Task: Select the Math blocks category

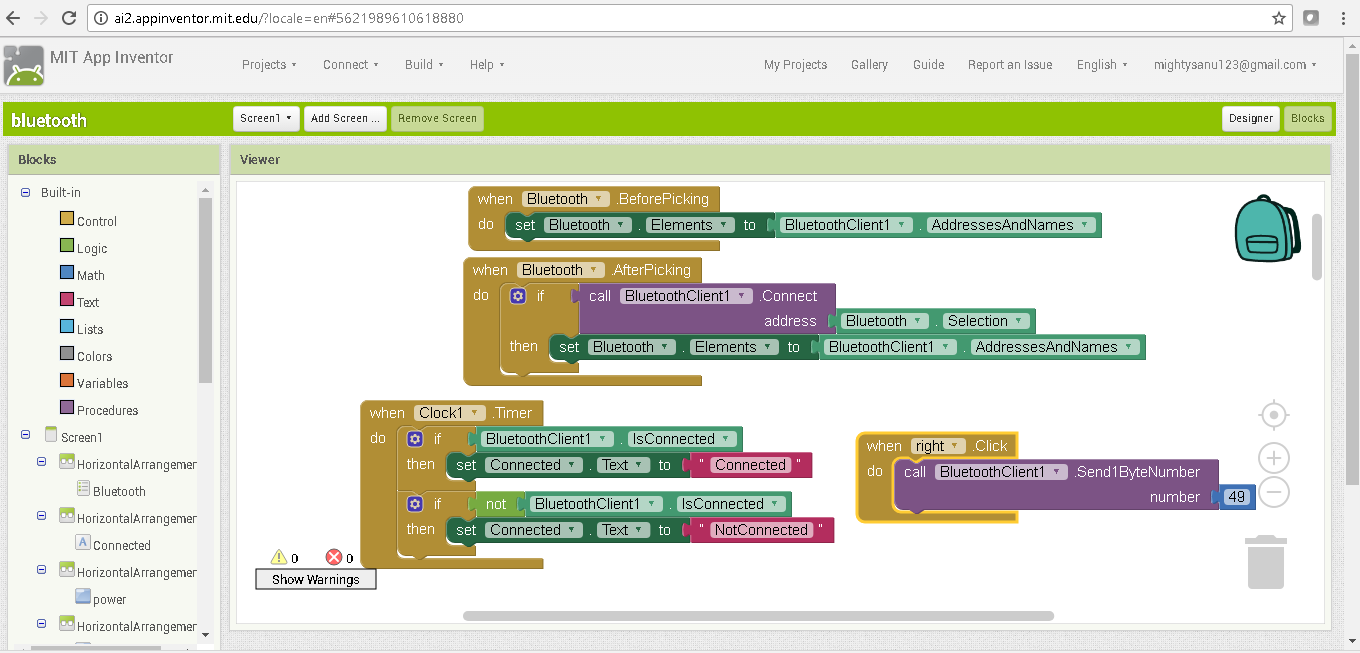Action: click(82, 275)
